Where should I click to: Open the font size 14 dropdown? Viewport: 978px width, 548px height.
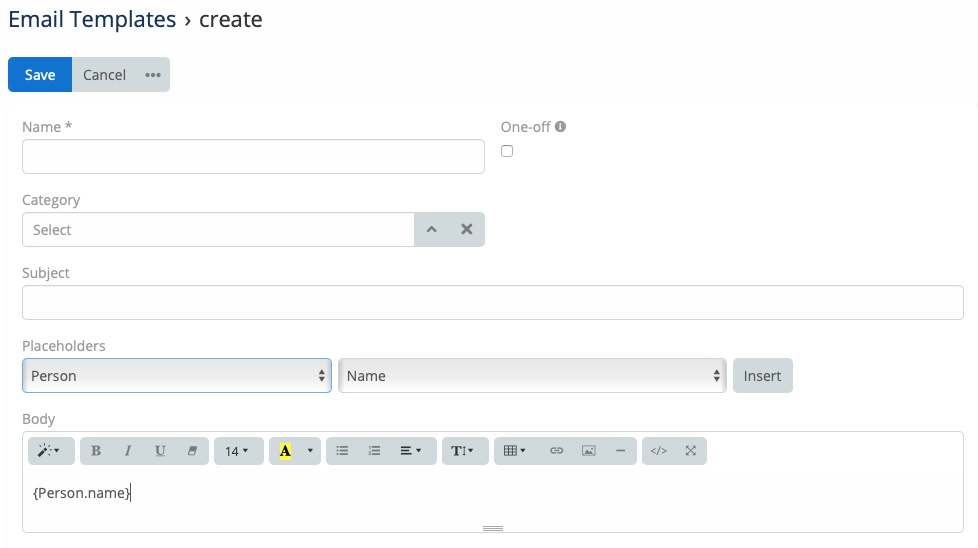tap(237, 451)
